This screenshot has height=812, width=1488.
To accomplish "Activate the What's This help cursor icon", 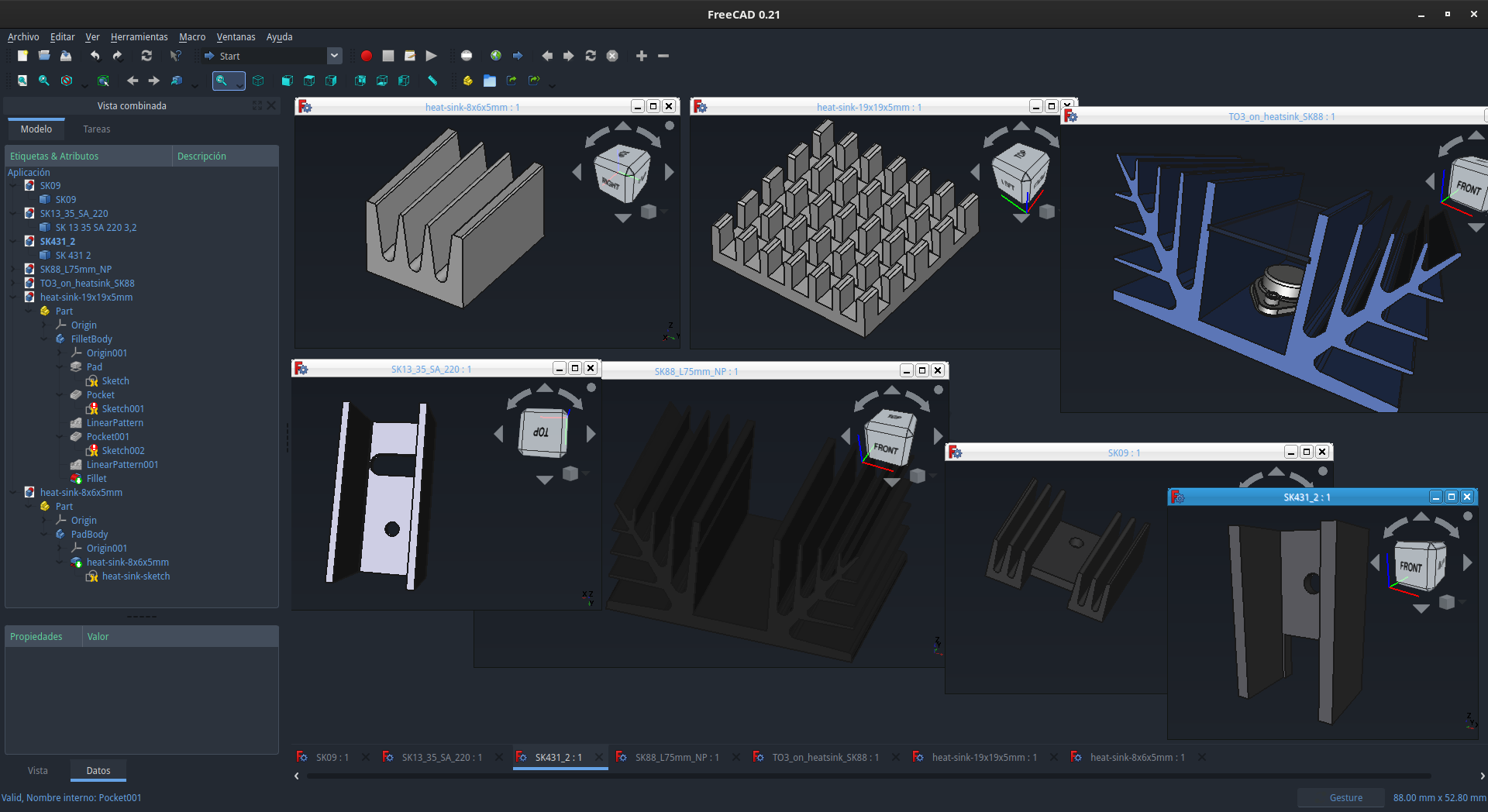I will (176, 56).
